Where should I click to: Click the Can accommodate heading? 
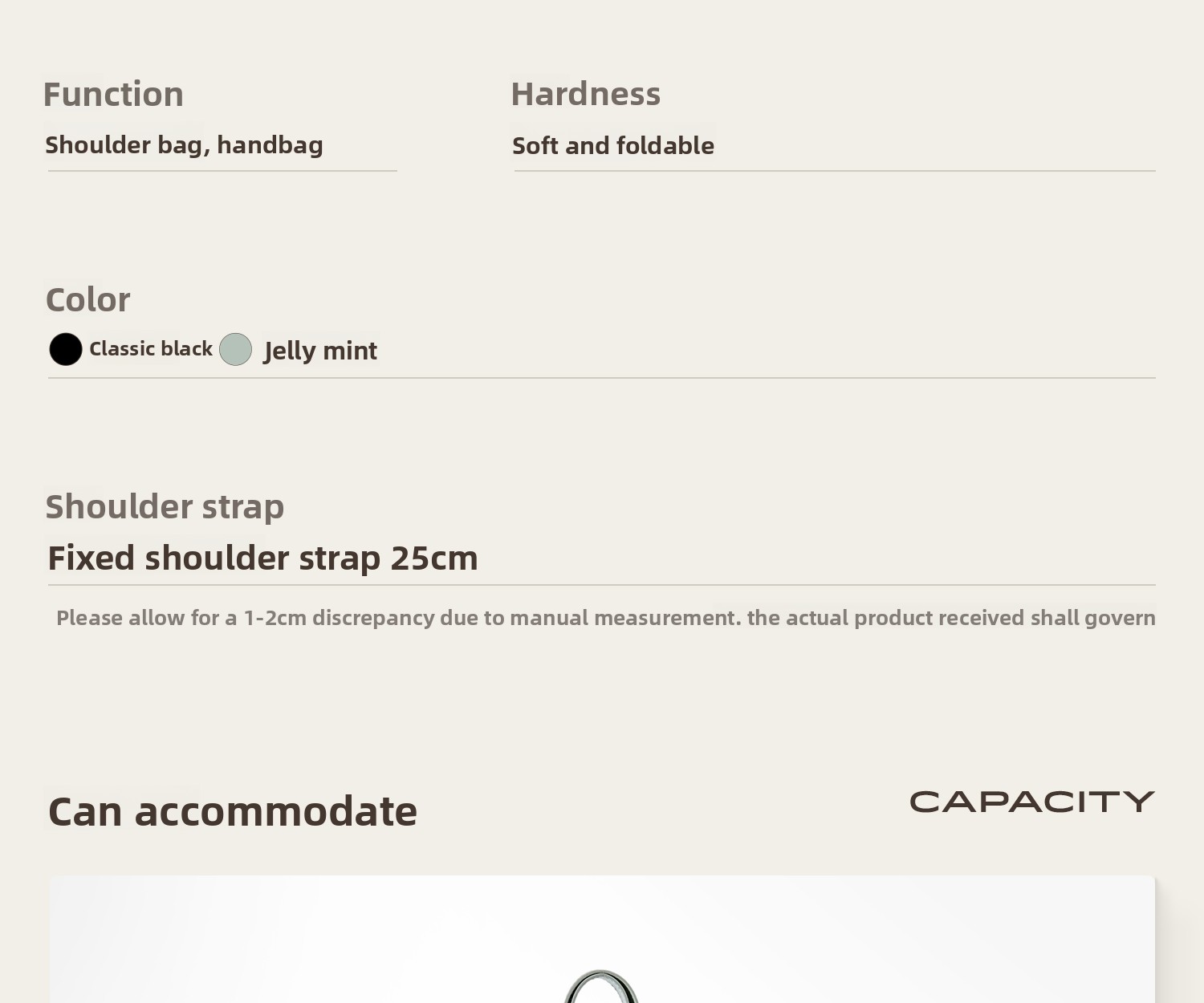tap(233, 811)
